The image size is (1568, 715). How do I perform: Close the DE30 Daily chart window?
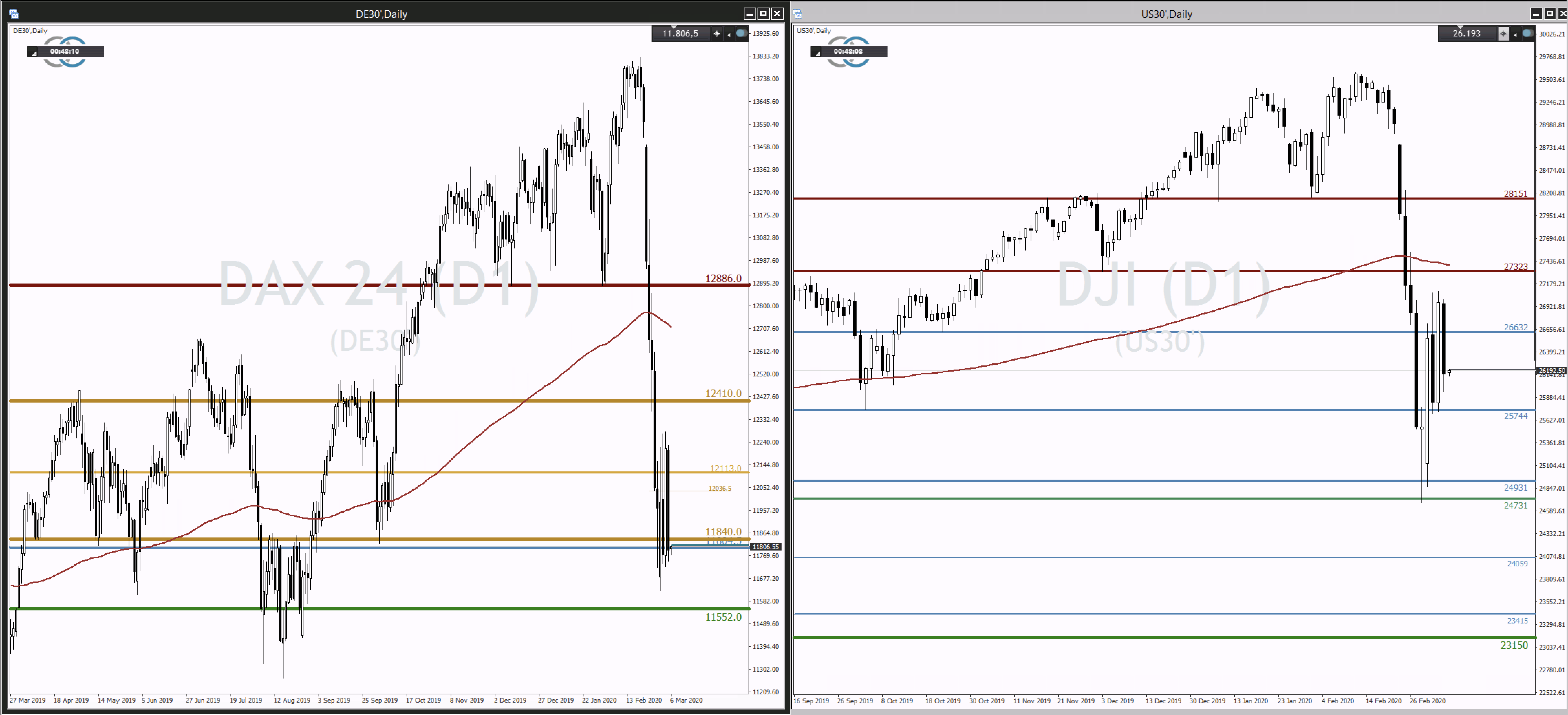tap(777, 13)
